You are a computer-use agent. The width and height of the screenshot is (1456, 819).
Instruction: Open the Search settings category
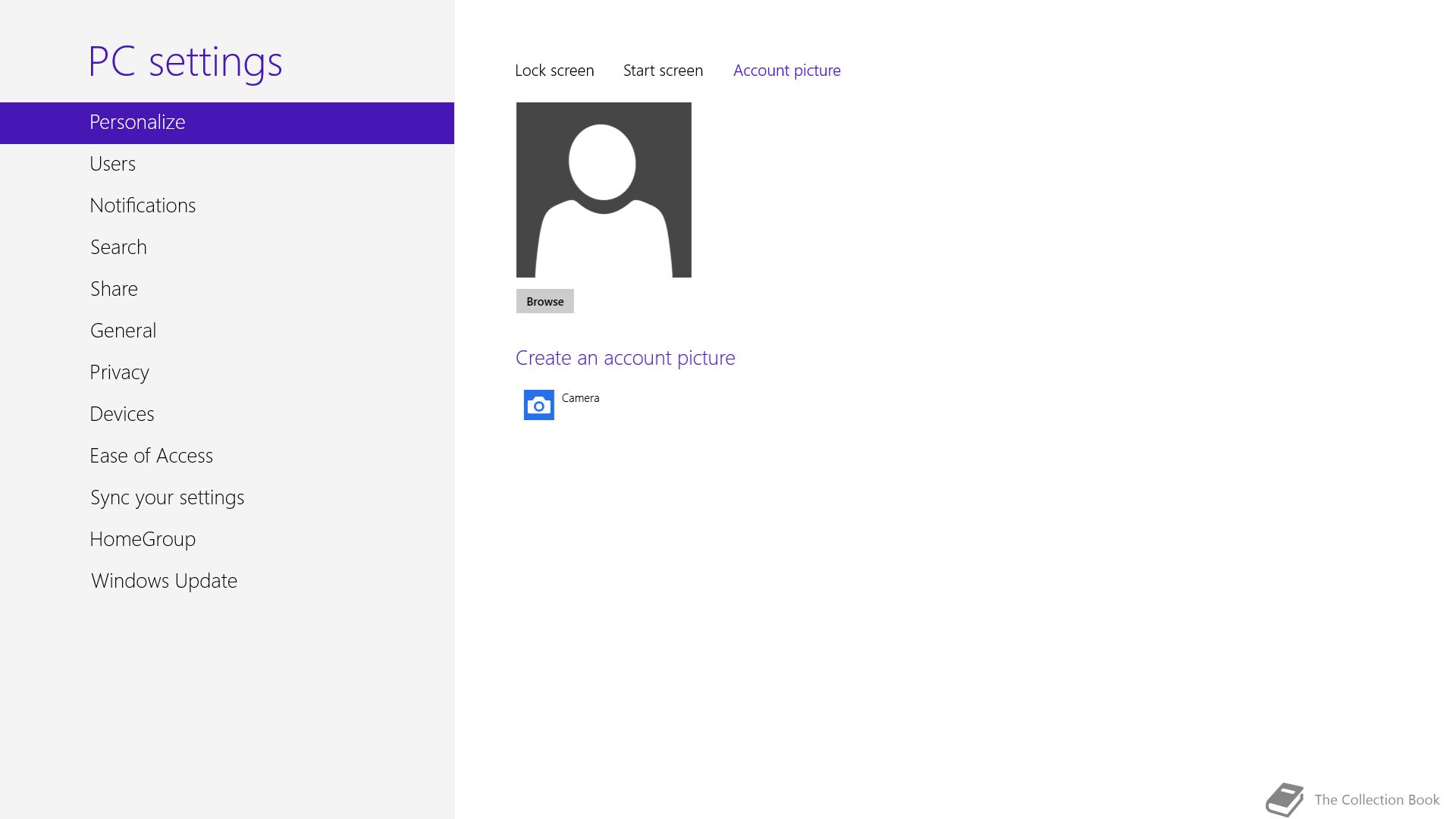(227, 247)
